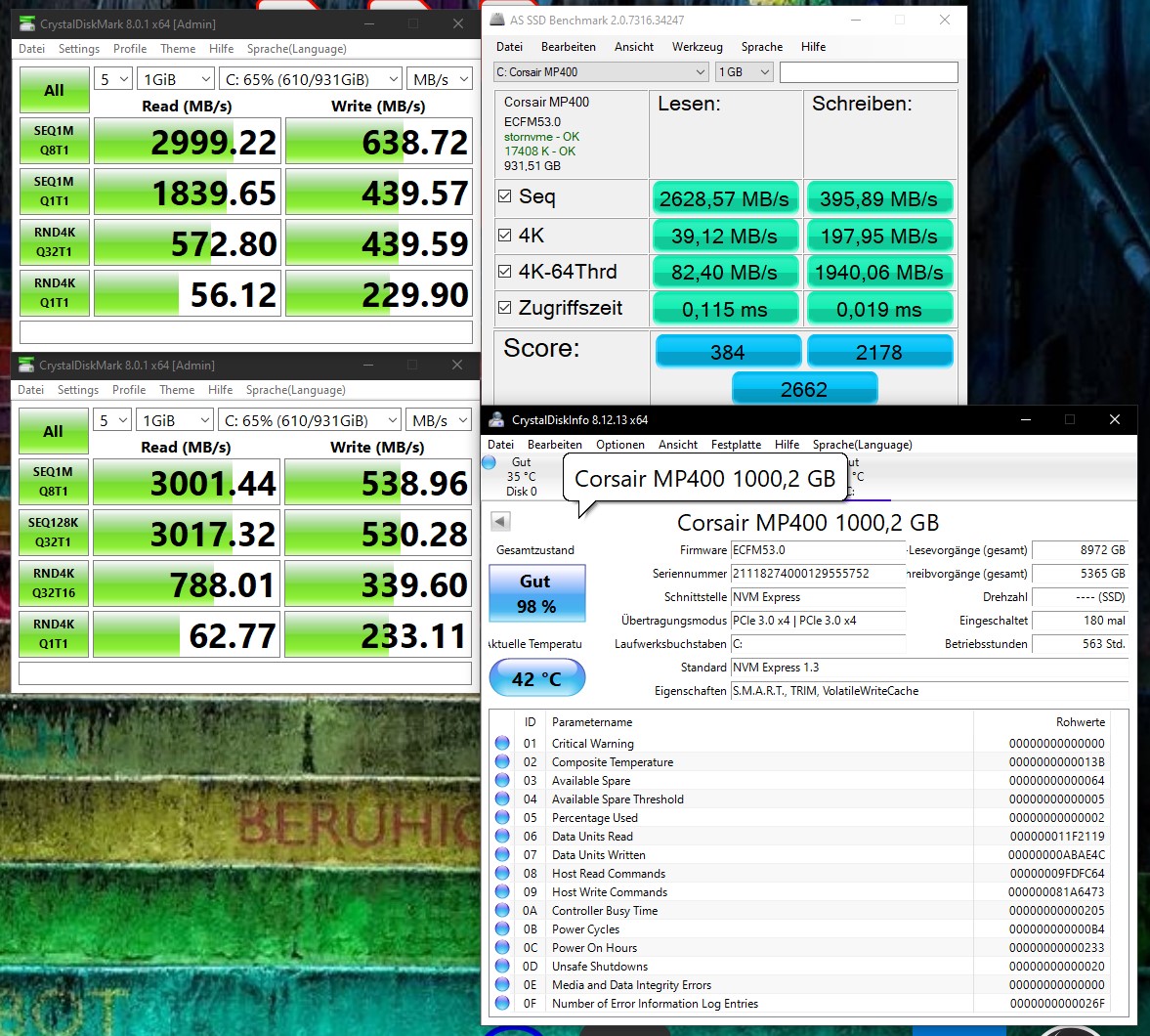Viewport: 1150px width, 1036px height.
Task: Click the empty text field in AS SSD
Action: click(x=869, y=72)
